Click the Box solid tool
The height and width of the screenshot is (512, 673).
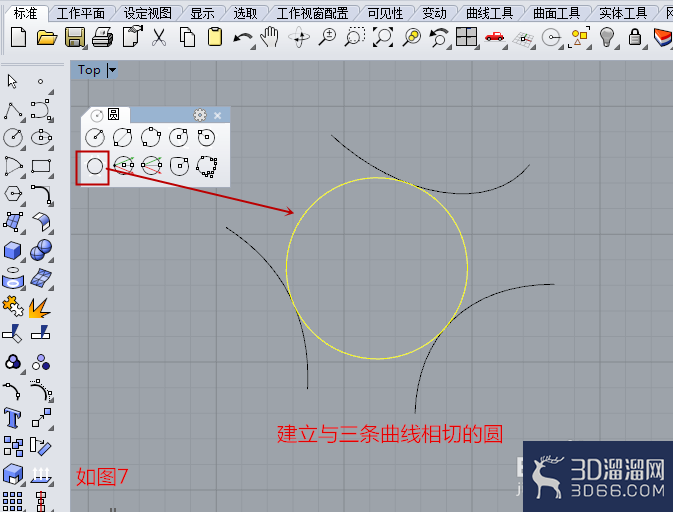click(13, 250)
